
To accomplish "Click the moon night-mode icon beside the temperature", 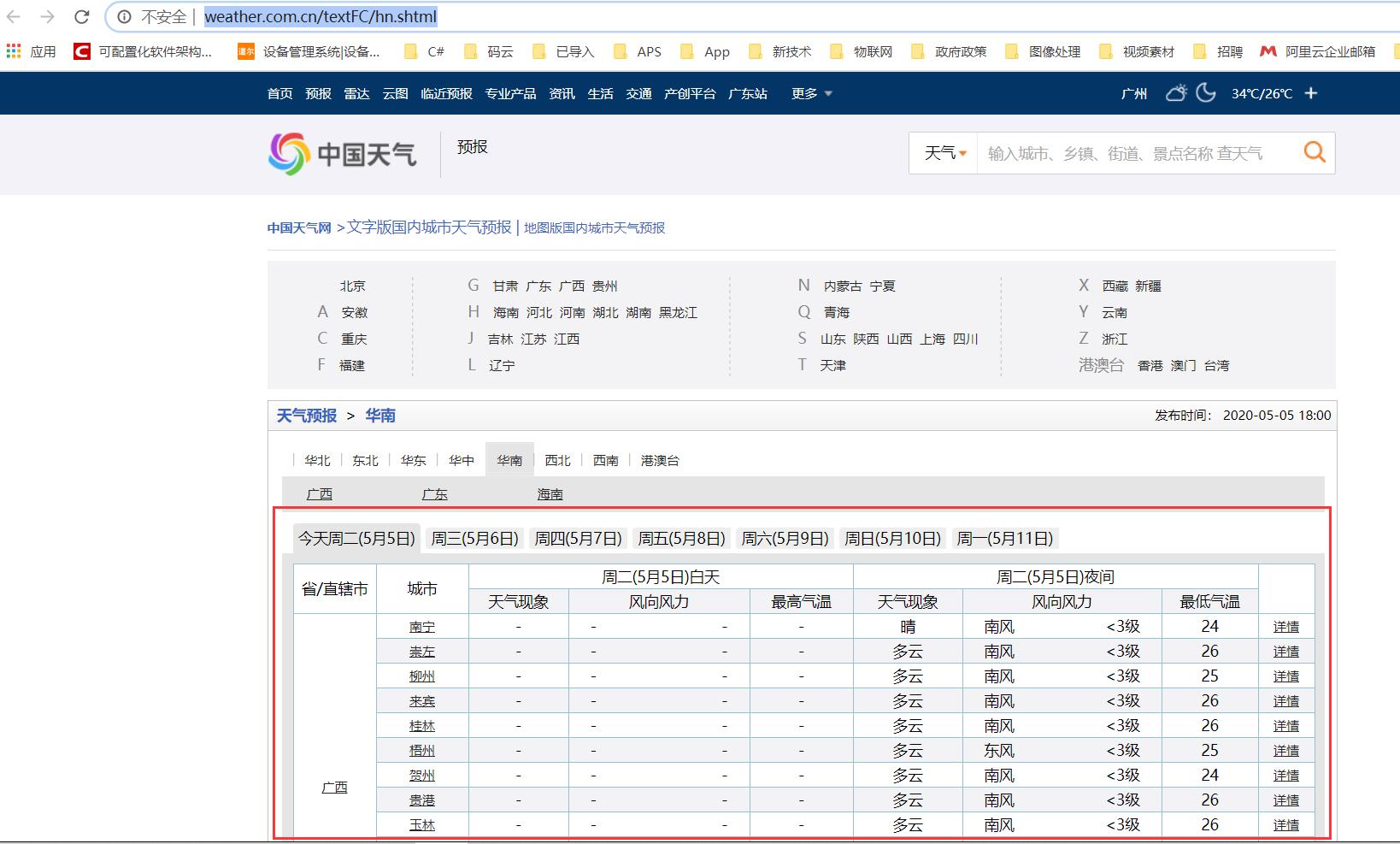I will coord(1206,93).
